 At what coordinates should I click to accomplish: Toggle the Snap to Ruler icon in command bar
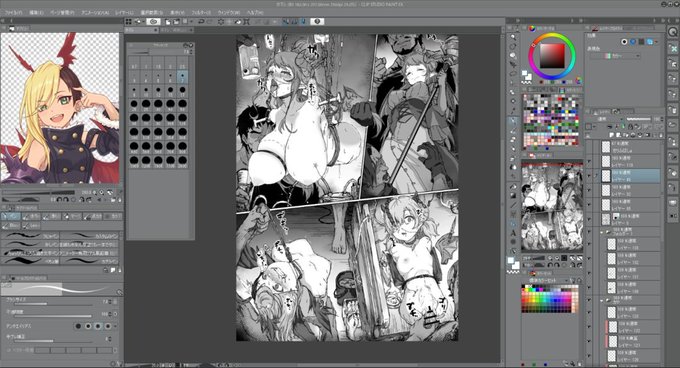pyautogui.click(x=285, y=21)
